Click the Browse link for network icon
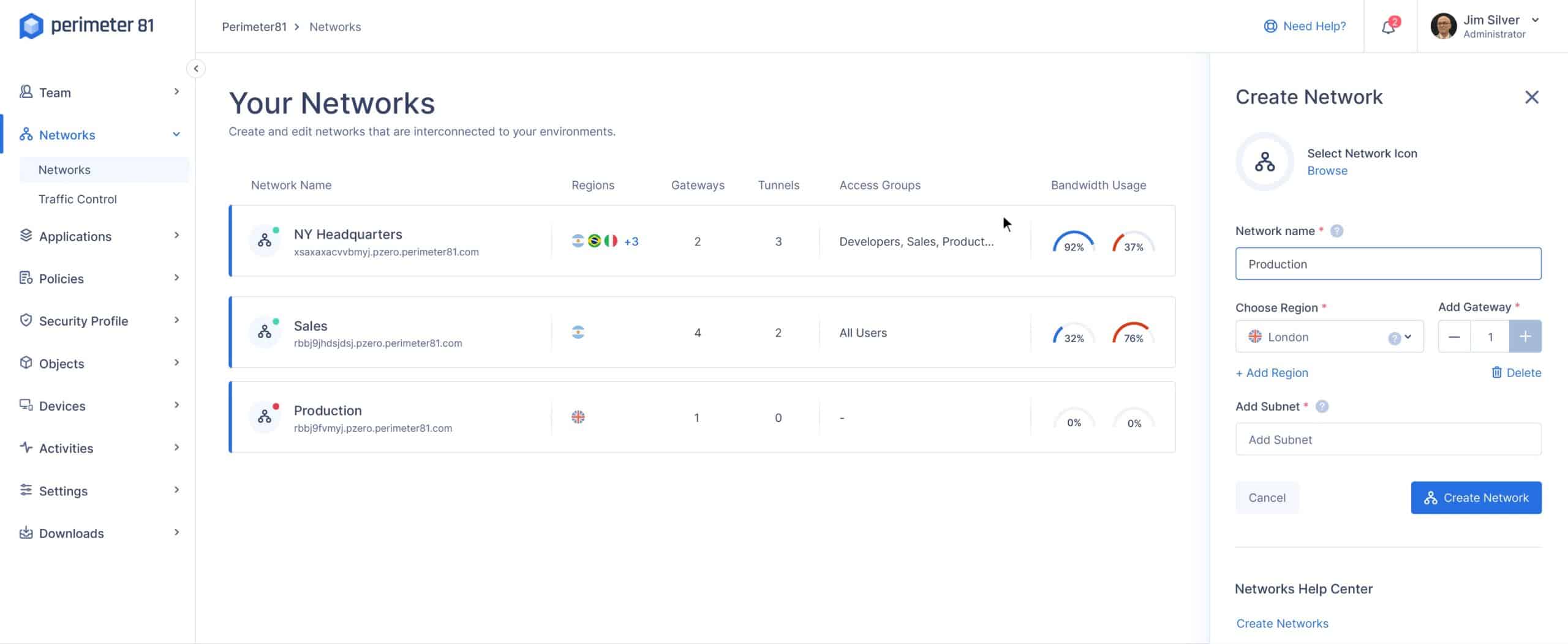 point(1327,171)
